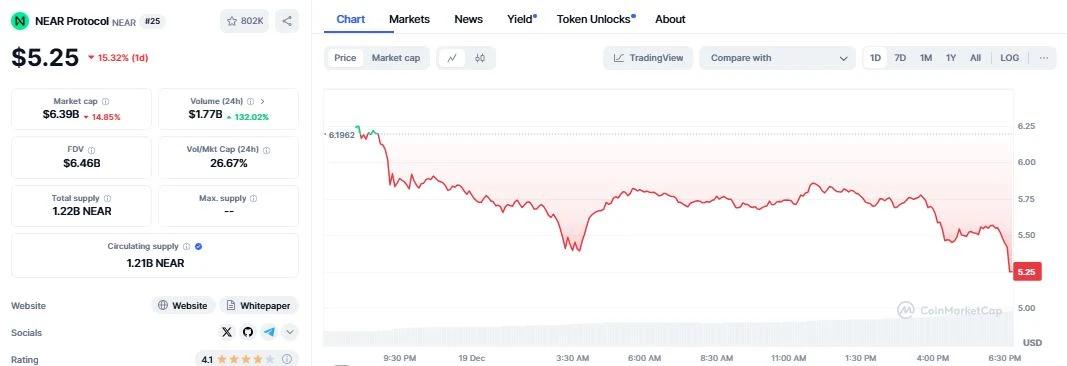This screenshot has height=366, width=1067.
Task: Click the share icon next to watchlist
Action: pos(286,21)
